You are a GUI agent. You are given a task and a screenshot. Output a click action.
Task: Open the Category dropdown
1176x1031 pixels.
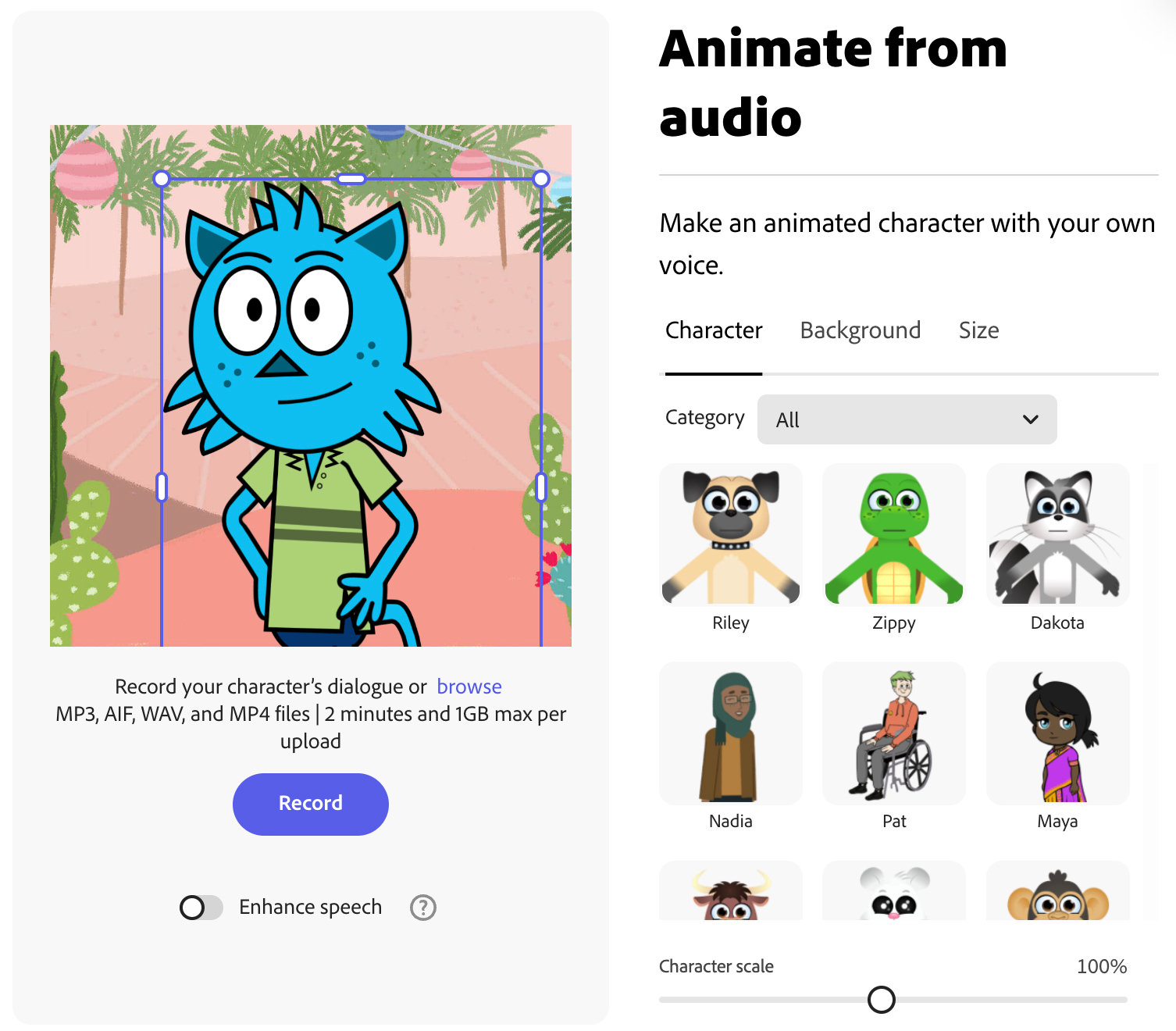tap(907, 419)
